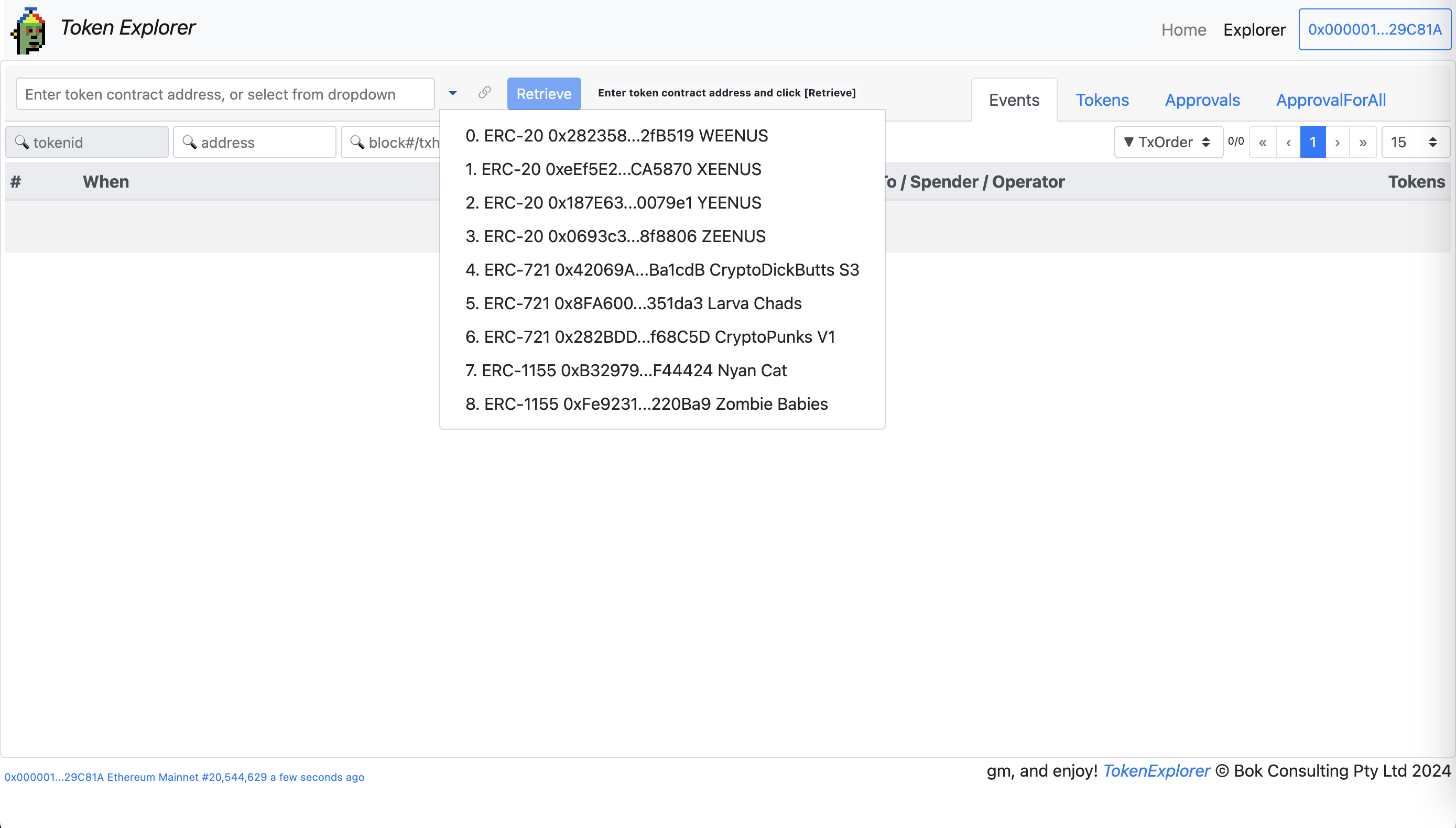Viewport: 1456px width, 828px height.
Task: Open the TxOrder sort dropdown
Action: tap(1168, 142)
